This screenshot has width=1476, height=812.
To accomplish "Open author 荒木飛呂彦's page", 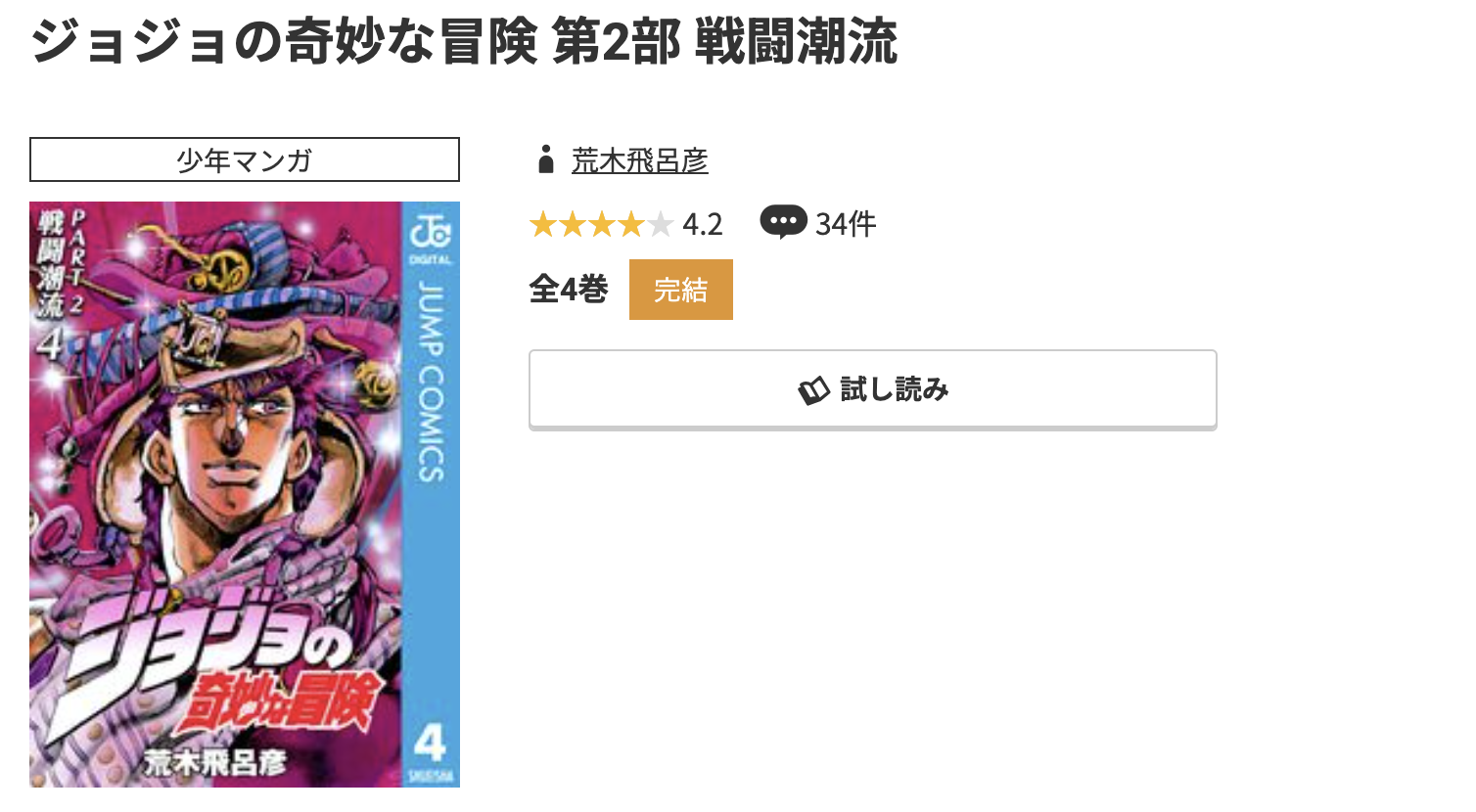I will tap(640, 160).
